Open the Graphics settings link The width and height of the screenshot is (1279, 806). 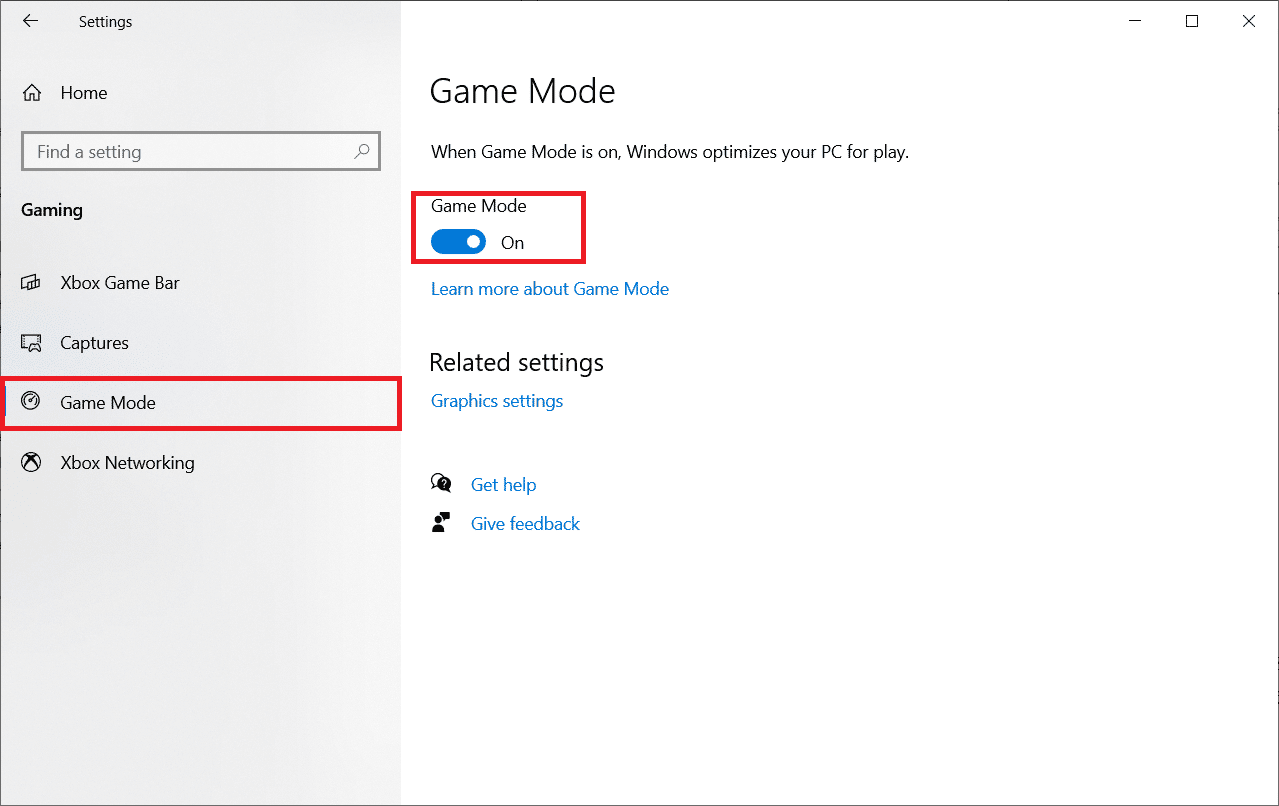(x=497, y=401)
